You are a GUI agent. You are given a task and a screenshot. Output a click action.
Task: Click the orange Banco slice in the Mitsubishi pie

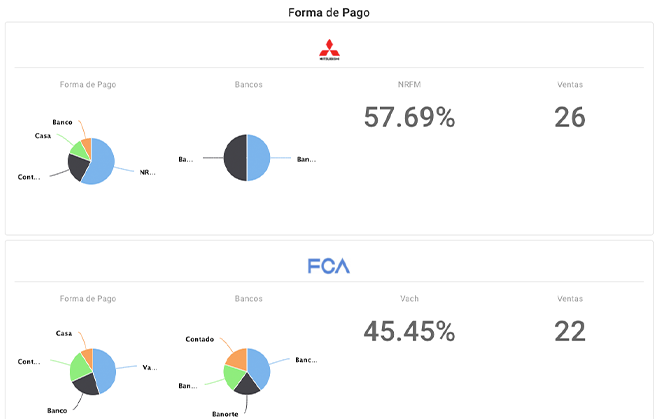coord(87,145)
